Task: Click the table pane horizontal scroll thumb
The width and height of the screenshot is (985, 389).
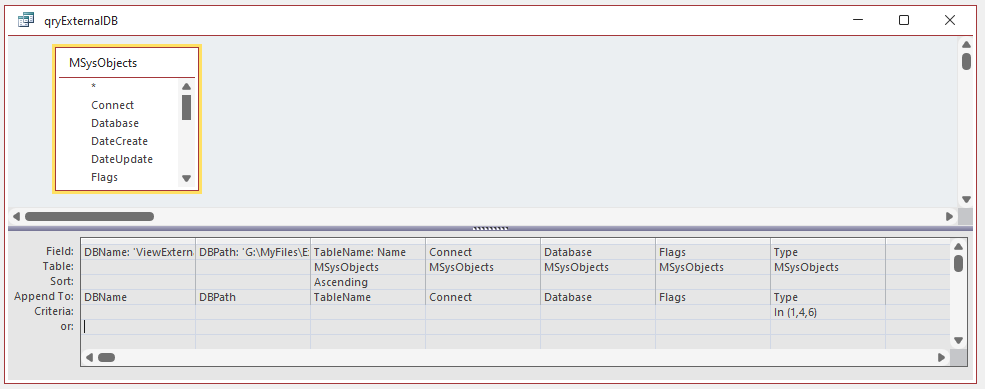Action: [89, 217]
